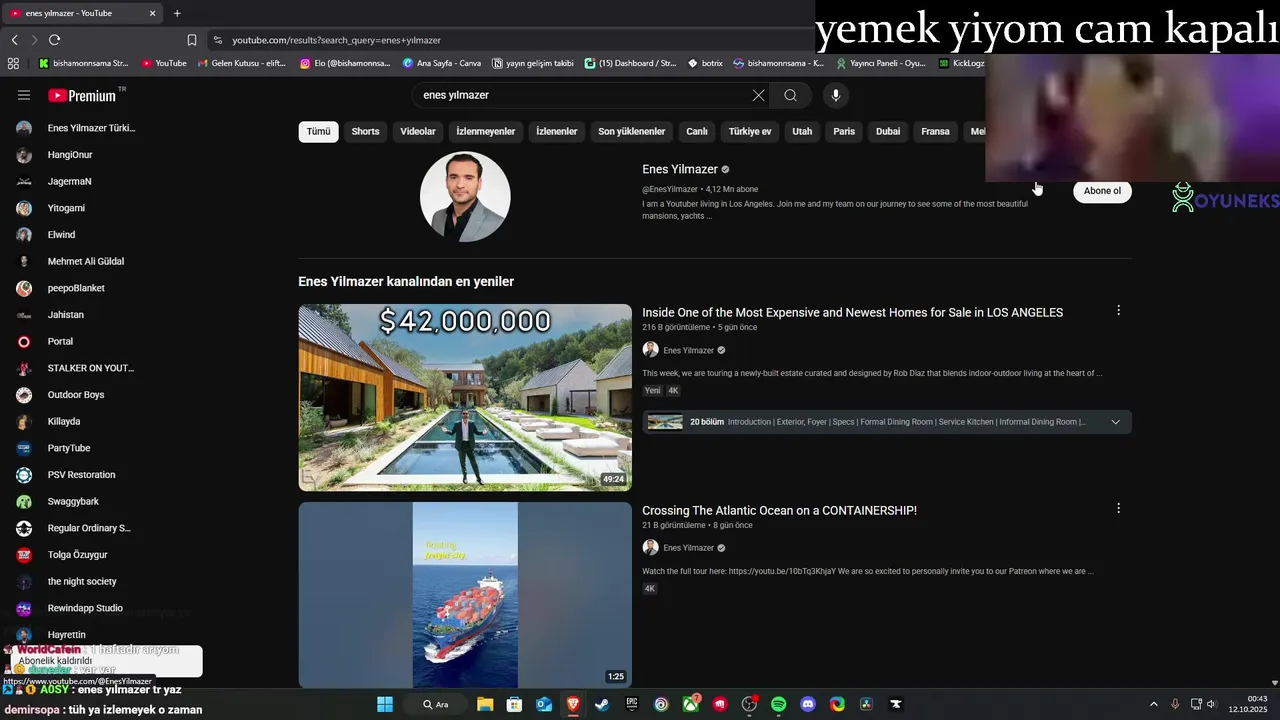Open the YouTube bookmark in the bookmarks bar
The width and height of the screenshot is (1280, 720).
(163, 63)
